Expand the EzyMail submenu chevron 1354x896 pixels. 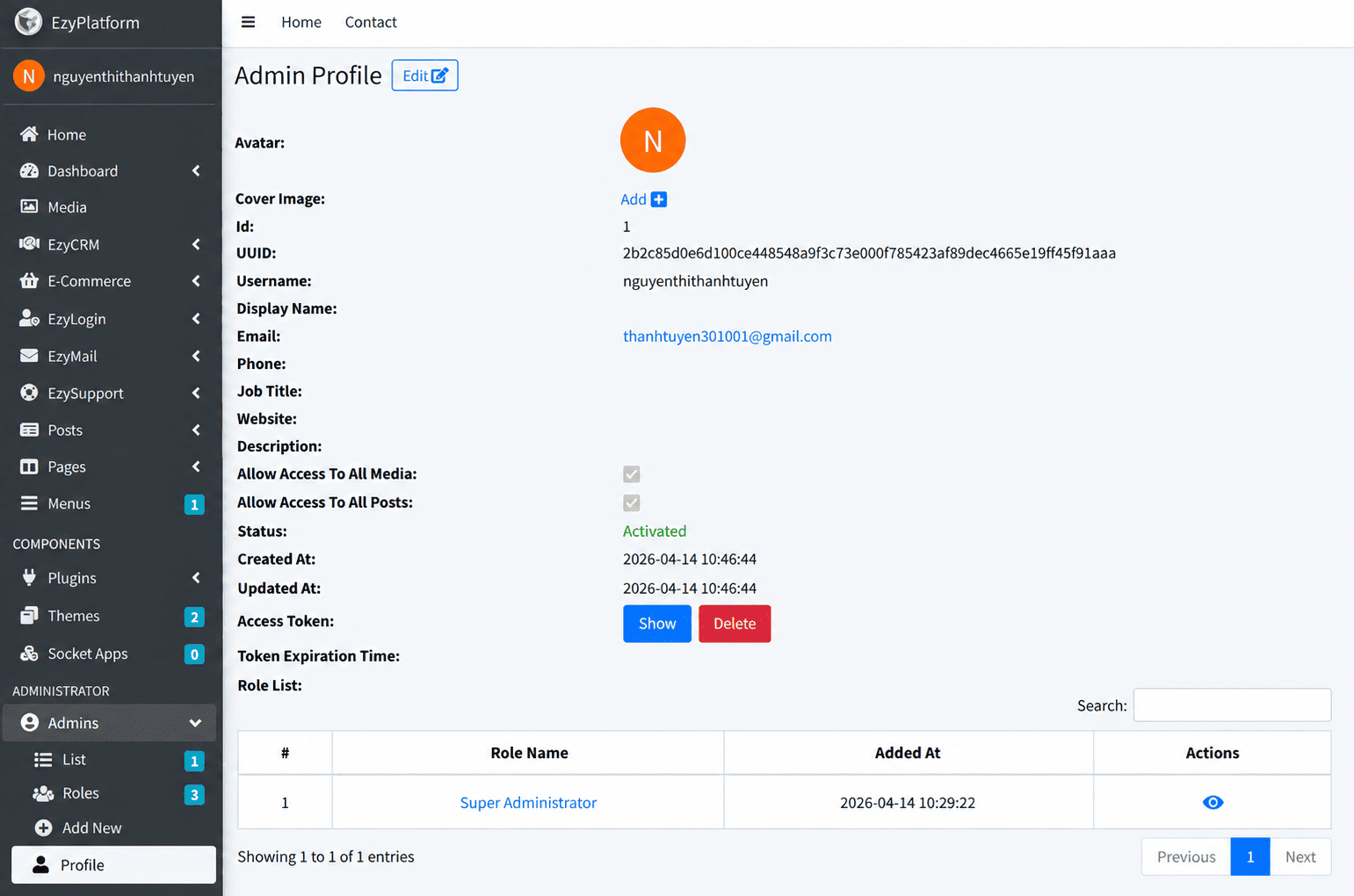click(x=196, y=356)
